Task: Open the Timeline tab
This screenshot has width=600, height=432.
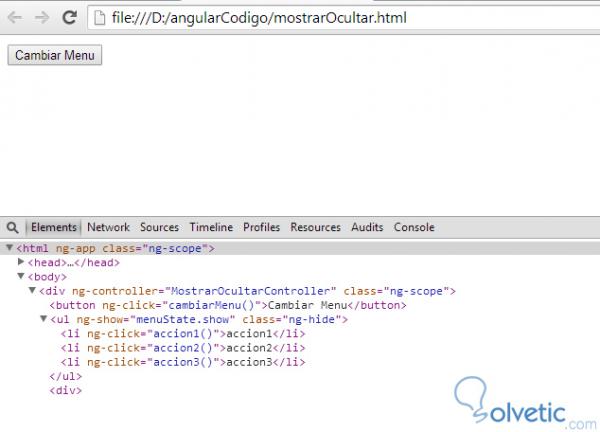Action: [x=211, y=227]
